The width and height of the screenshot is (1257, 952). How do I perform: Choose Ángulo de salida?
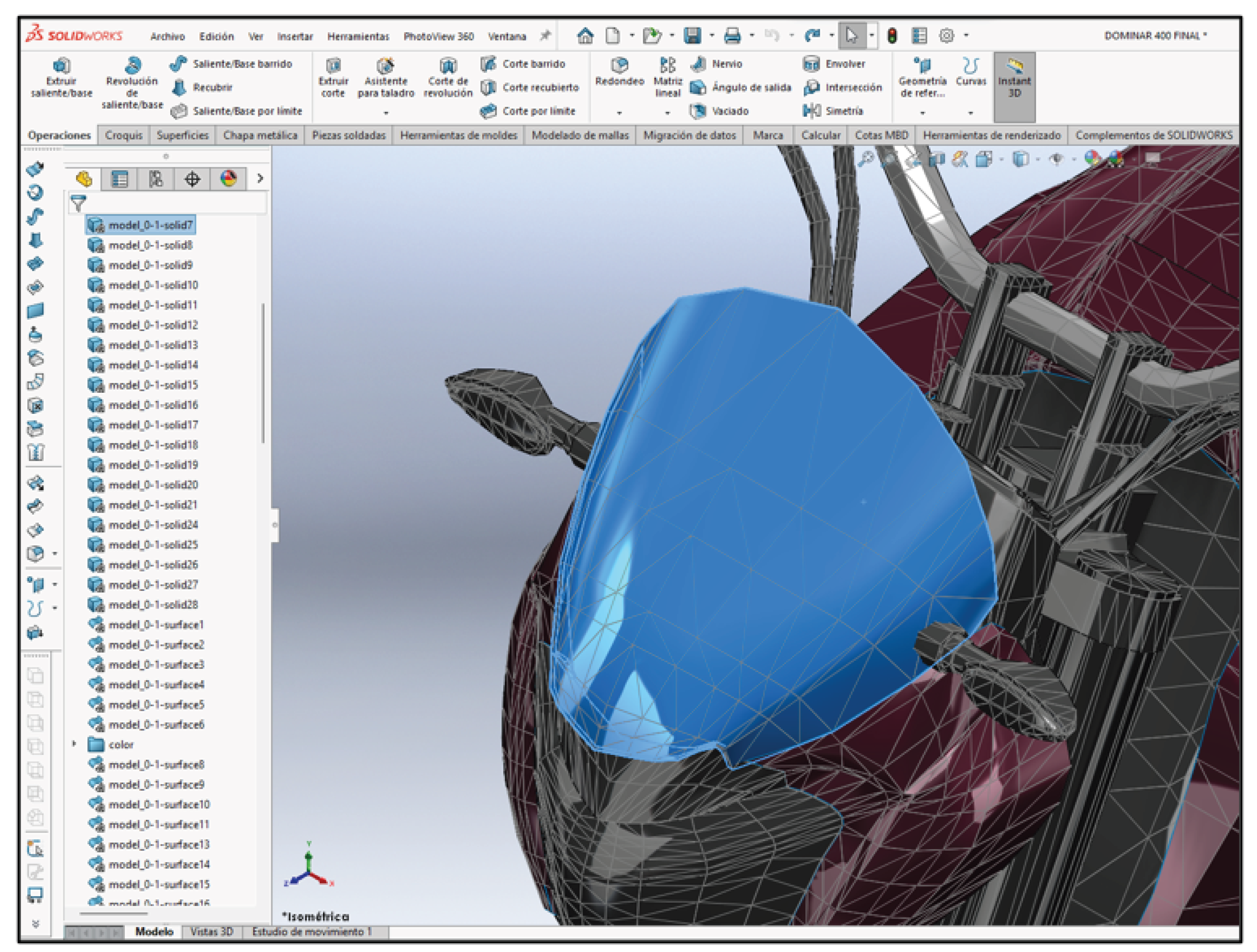coord(740,88)
